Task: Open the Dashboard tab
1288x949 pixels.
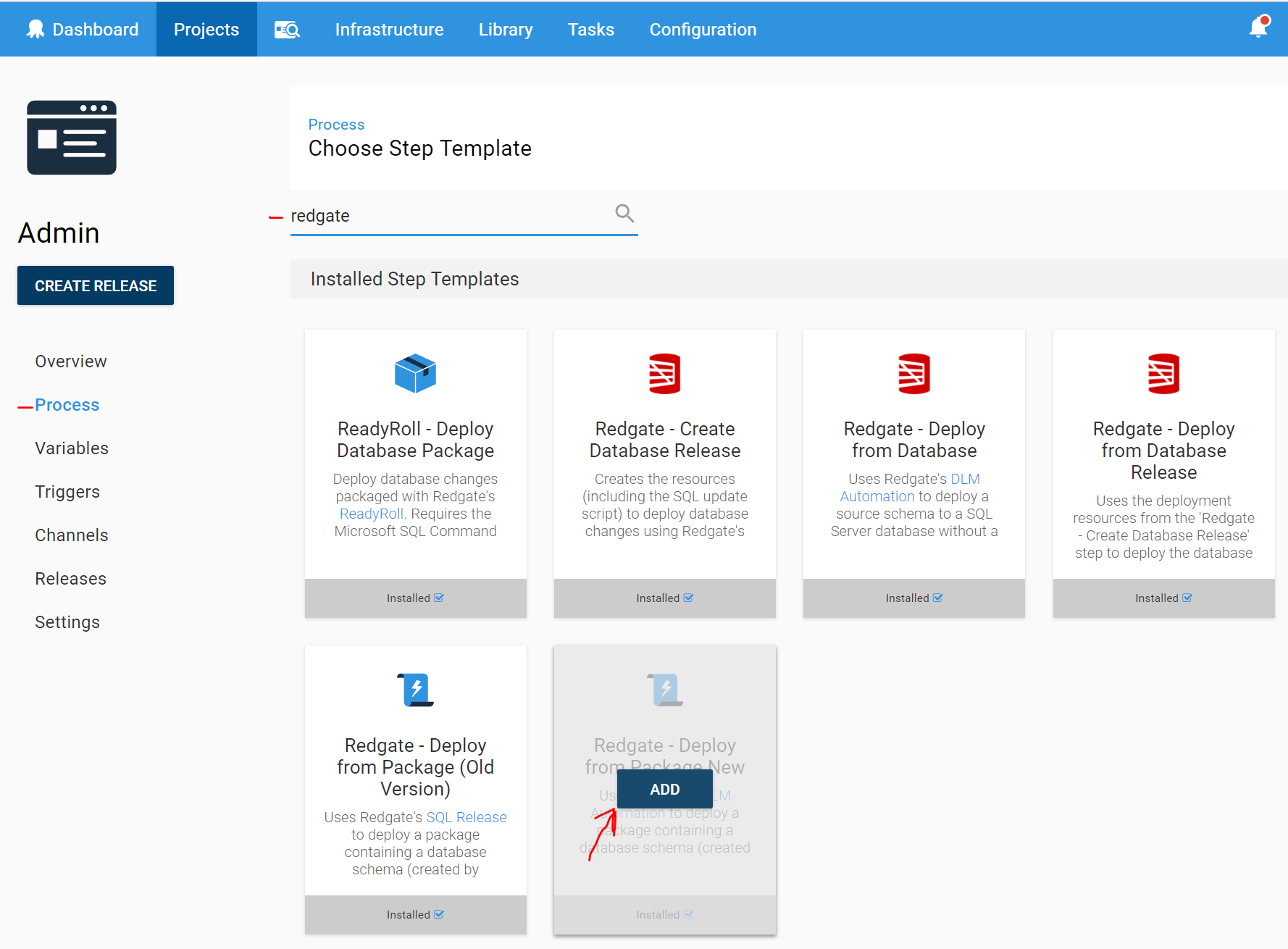Action: point(82,29)
